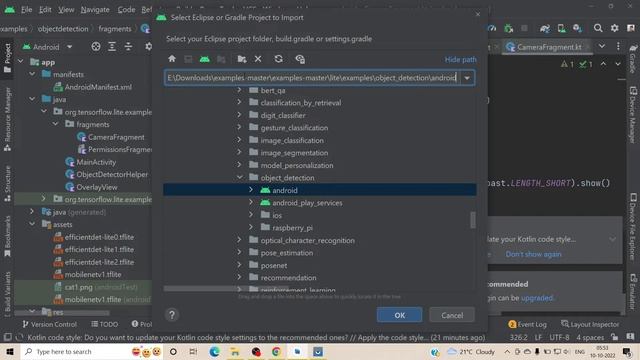The image size is (640, 360).
Task: Create new folder icon in dialog toolbar
Action: (x=242, y=59)
